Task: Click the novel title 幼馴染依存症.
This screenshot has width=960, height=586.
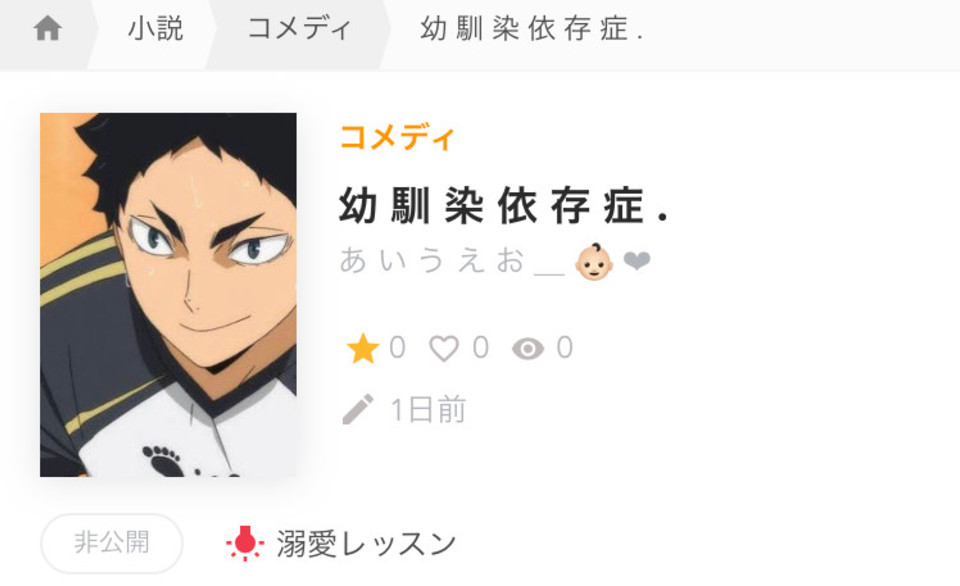Action: point(503,206)
